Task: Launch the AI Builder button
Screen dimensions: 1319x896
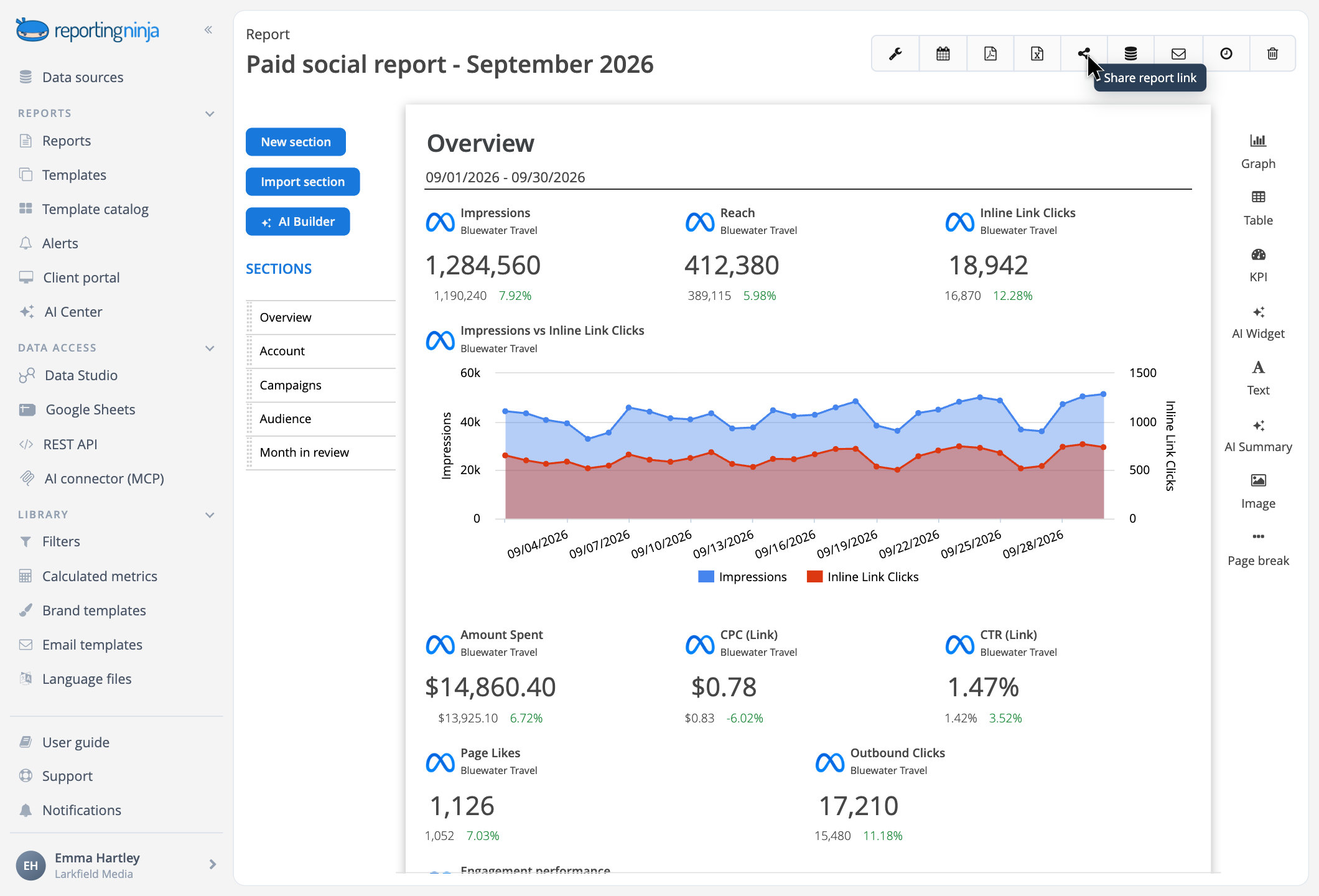Action: pos(297,222)
